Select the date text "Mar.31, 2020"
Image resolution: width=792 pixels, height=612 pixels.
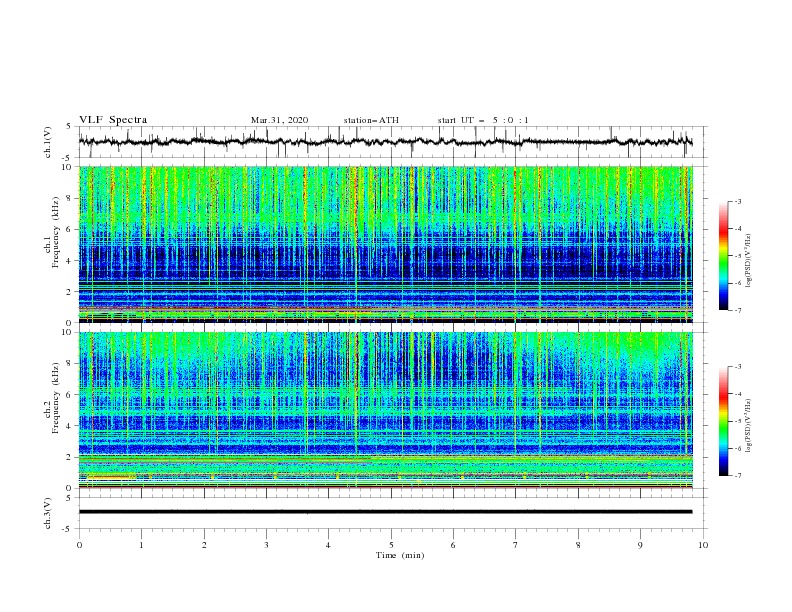click(x=279, y=120)
